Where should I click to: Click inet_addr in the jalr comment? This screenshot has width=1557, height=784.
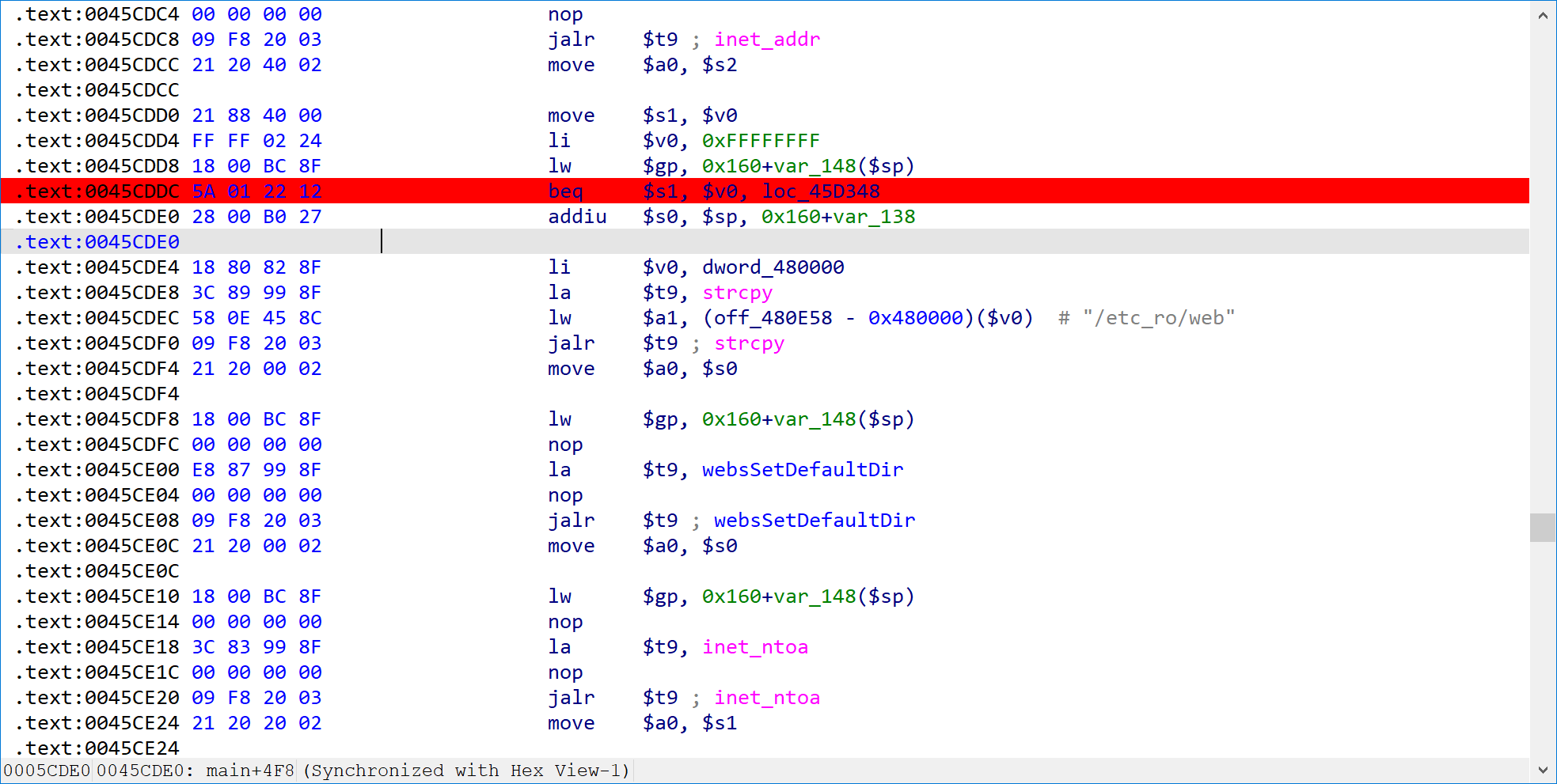(767, 40)
